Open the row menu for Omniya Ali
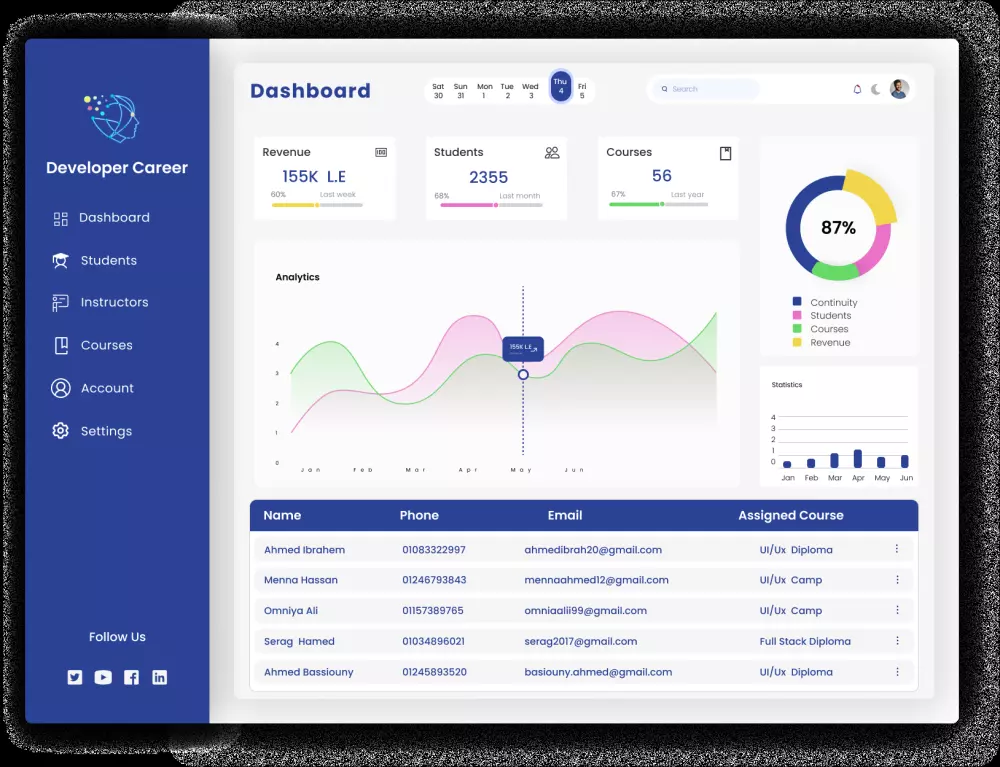The width and height of the screenshot is (1000, 767). click(897, 610)
